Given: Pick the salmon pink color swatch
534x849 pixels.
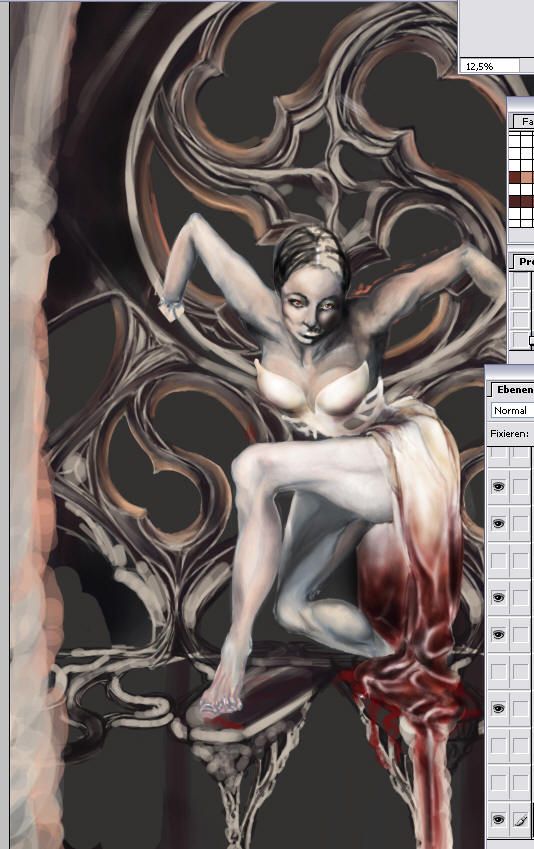Looking at the screenshot, I should [526, 178].
